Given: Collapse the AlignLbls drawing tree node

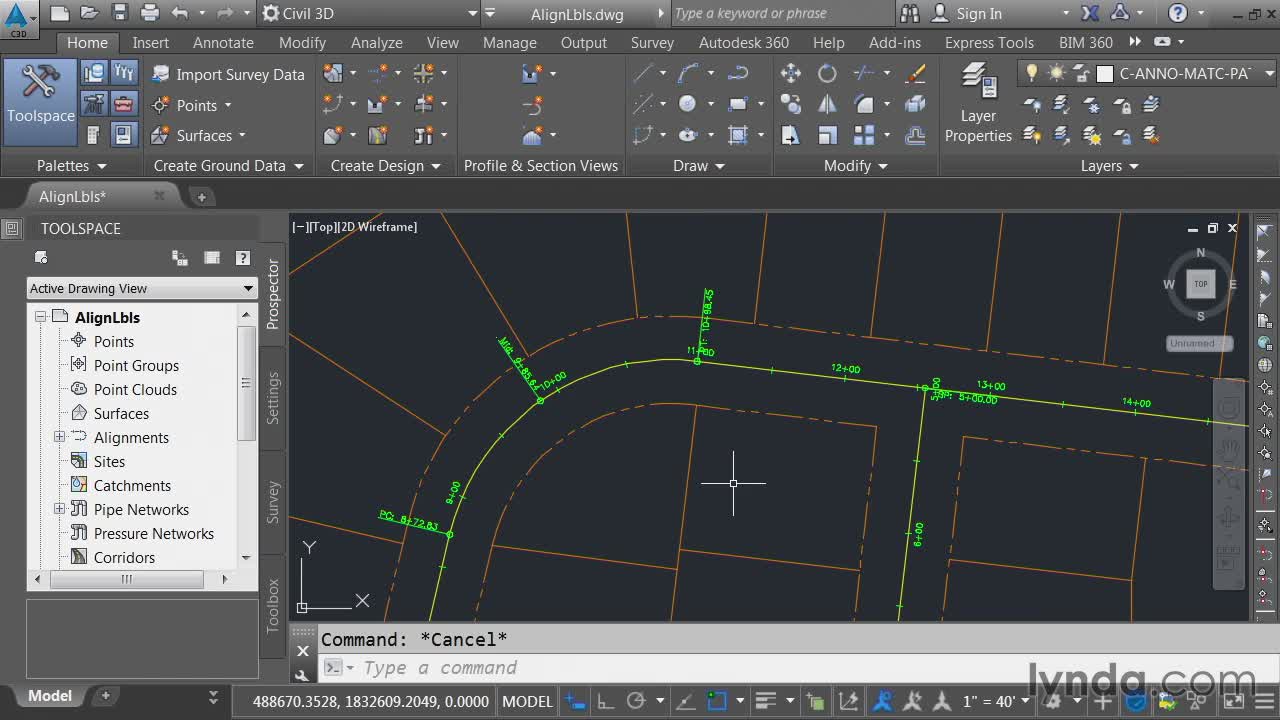Looking at the screenshot, I should tap(41, 317).
